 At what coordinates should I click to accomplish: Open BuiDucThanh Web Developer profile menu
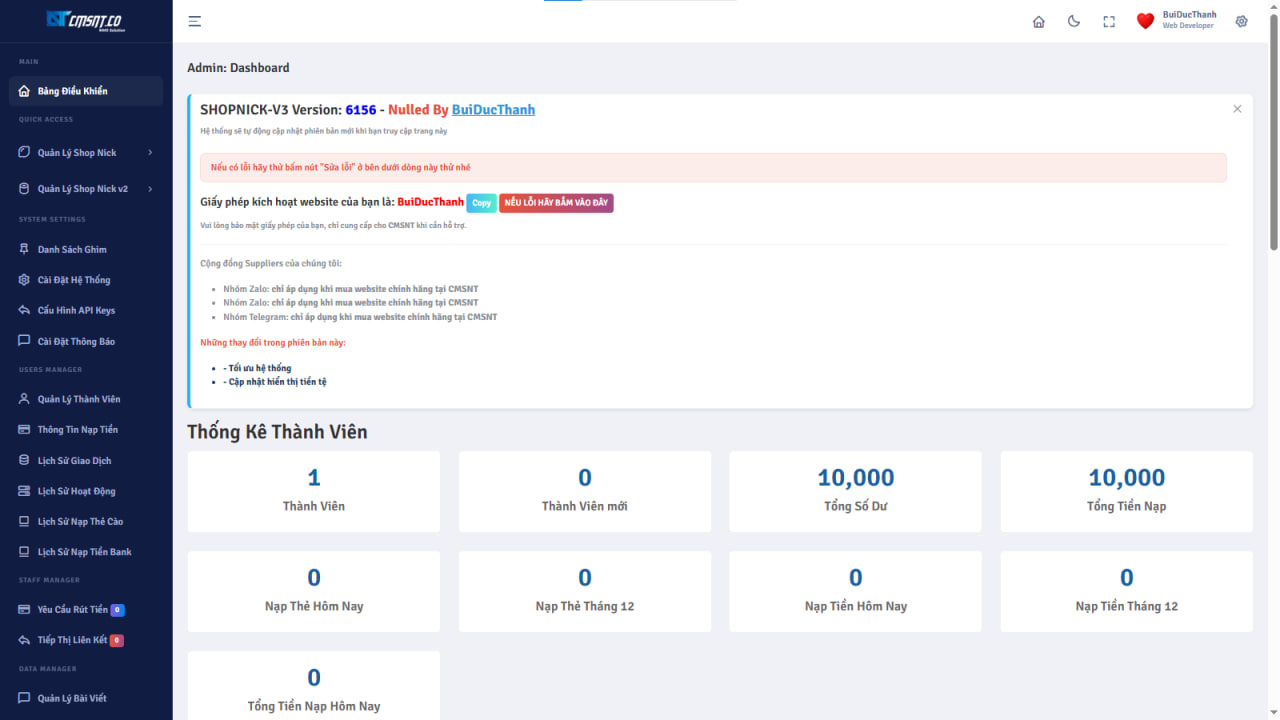(x=1189, y=20)
